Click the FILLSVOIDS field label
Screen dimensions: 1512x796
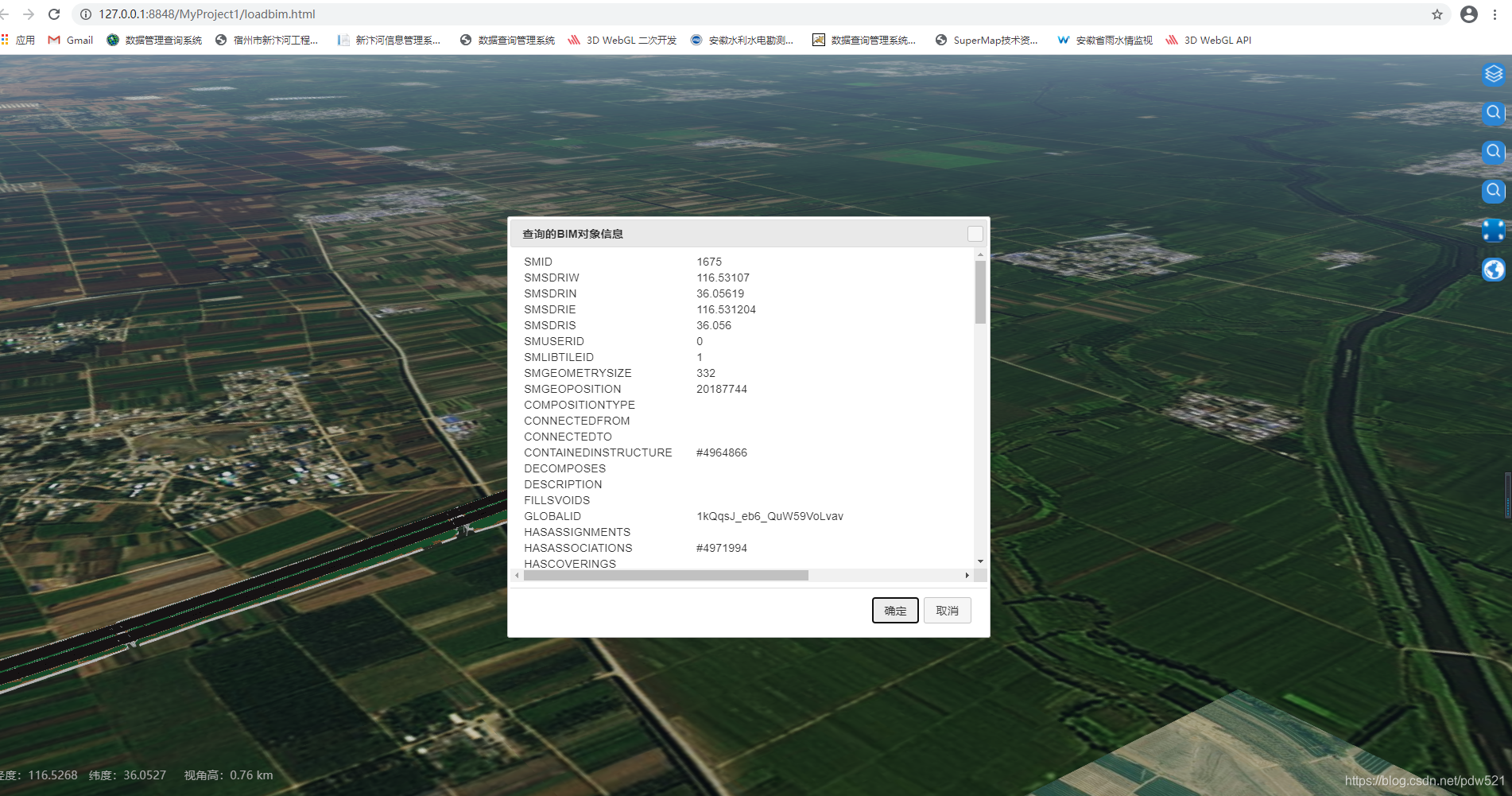[x=556, y=500]
